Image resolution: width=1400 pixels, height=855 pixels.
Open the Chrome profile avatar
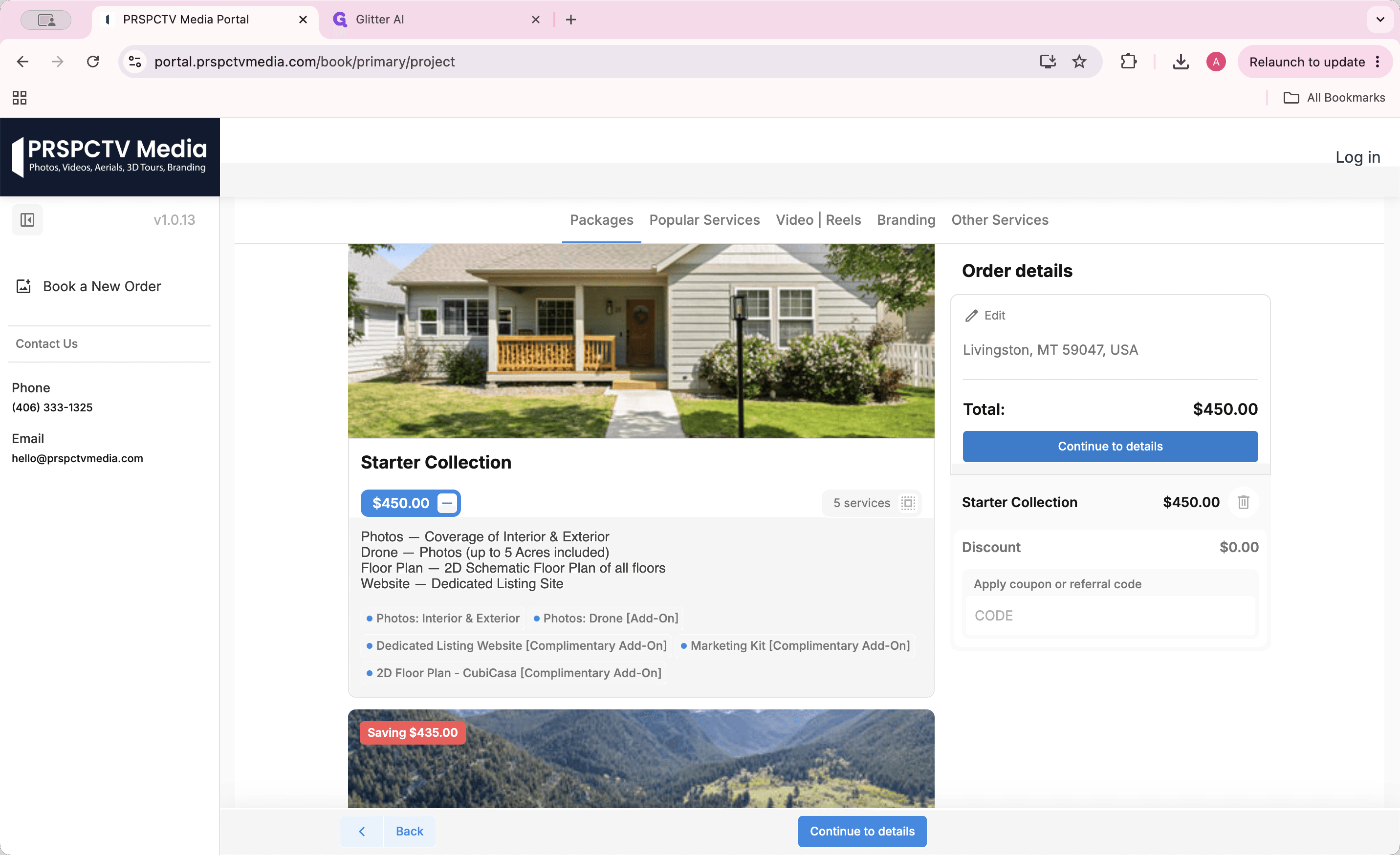(1216, 61)
